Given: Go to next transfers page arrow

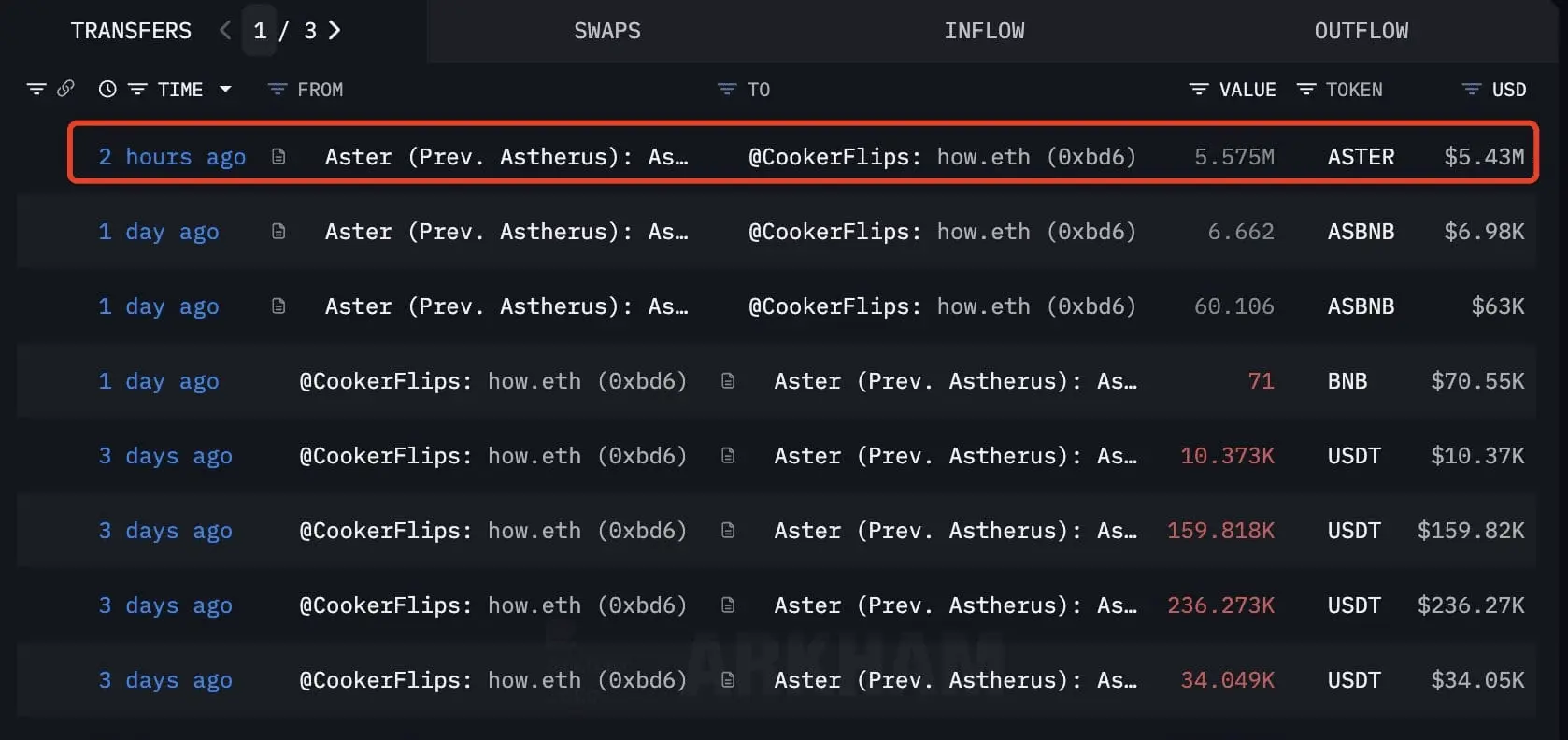Looking at the screenshot, I should tap(335, 31).
